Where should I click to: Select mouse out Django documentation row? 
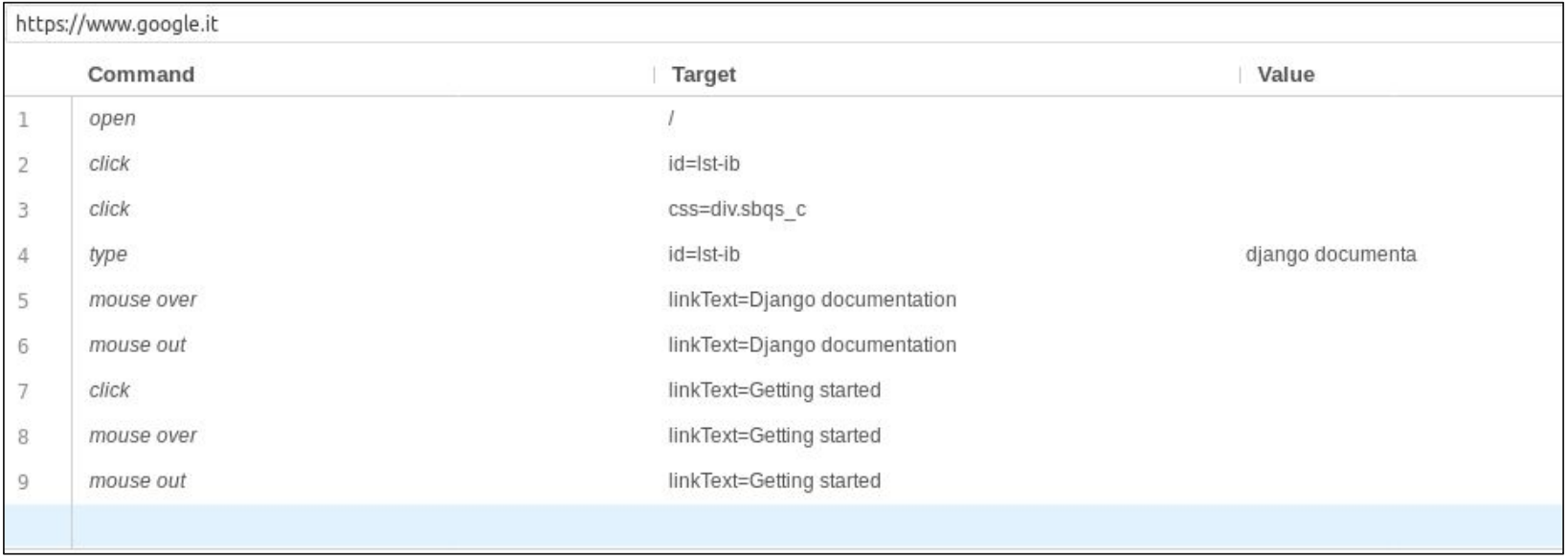point(783,345)
